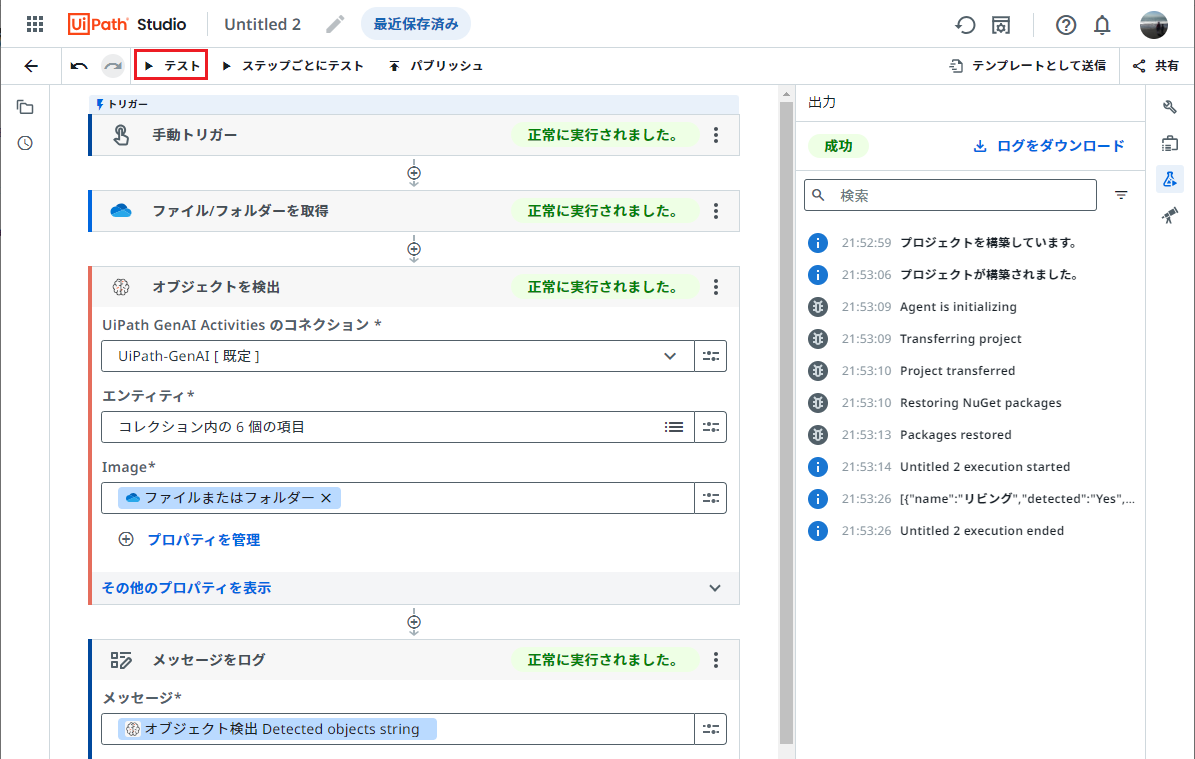1195x759 pixels.
Task: Open the clipboard data manager icon
Action: click(1170, 143)
